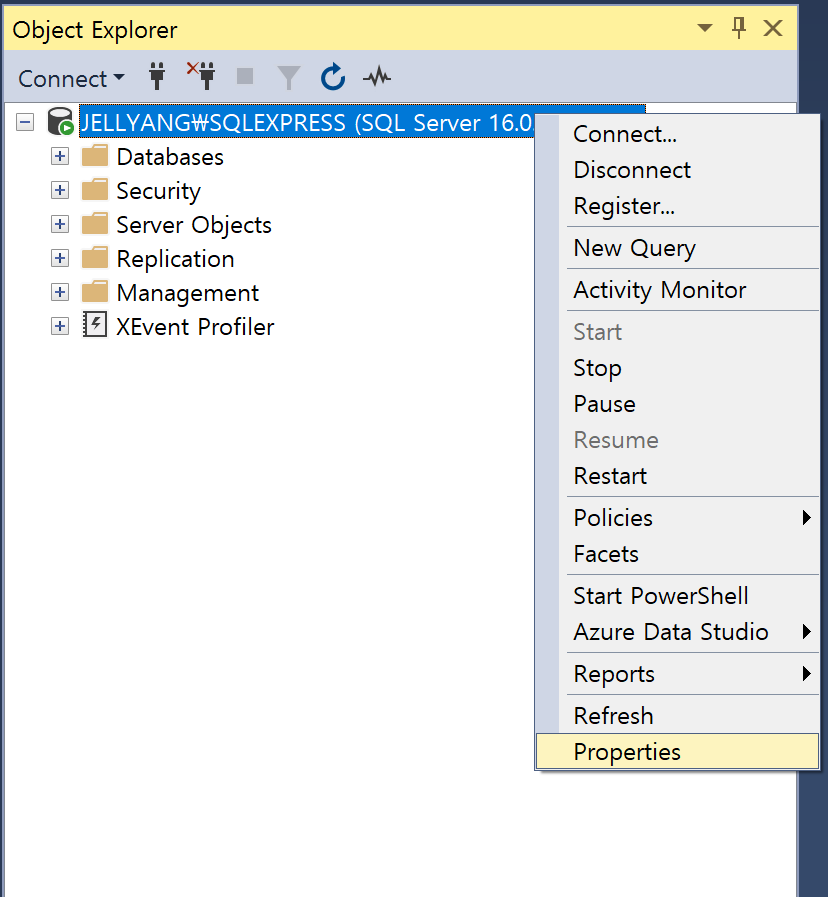828x897 pixels.
Task: Open the Object Explorer window position dropdown arrow
Action: tap(705, 27)
